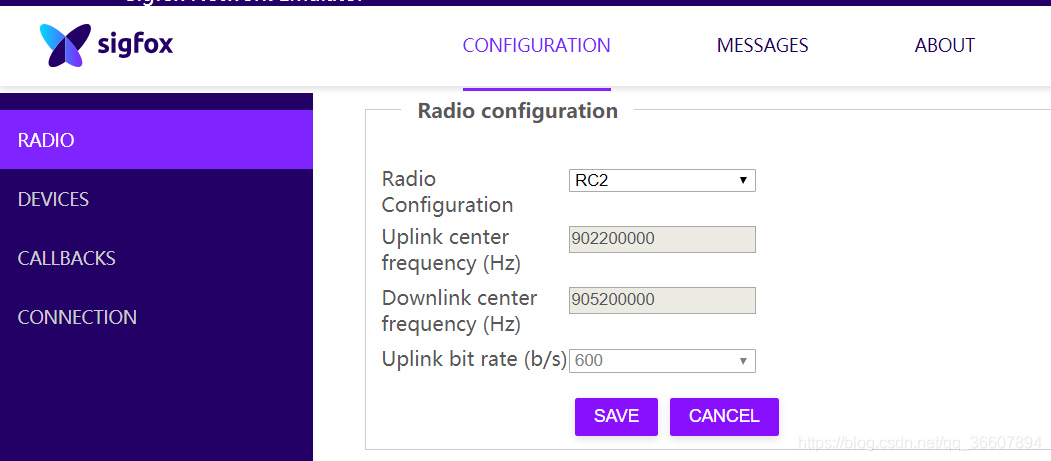Click the Uplink center frequency field
Viewport: 1051px width, 461px height.
662,239
